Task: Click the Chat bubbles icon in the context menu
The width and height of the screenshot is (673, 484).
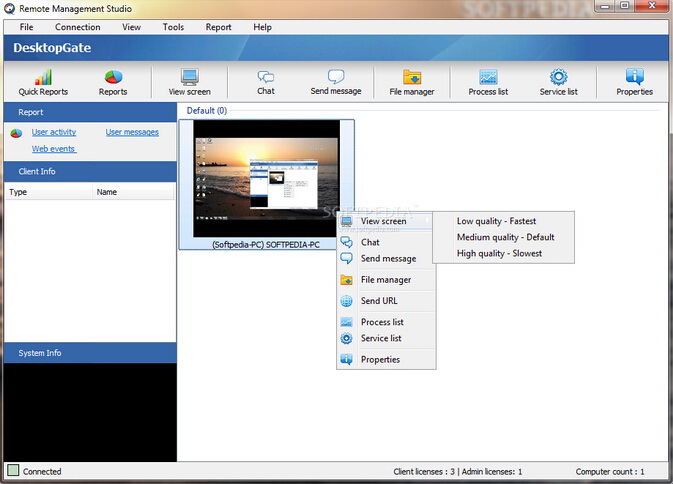Action: coord(346,242)
